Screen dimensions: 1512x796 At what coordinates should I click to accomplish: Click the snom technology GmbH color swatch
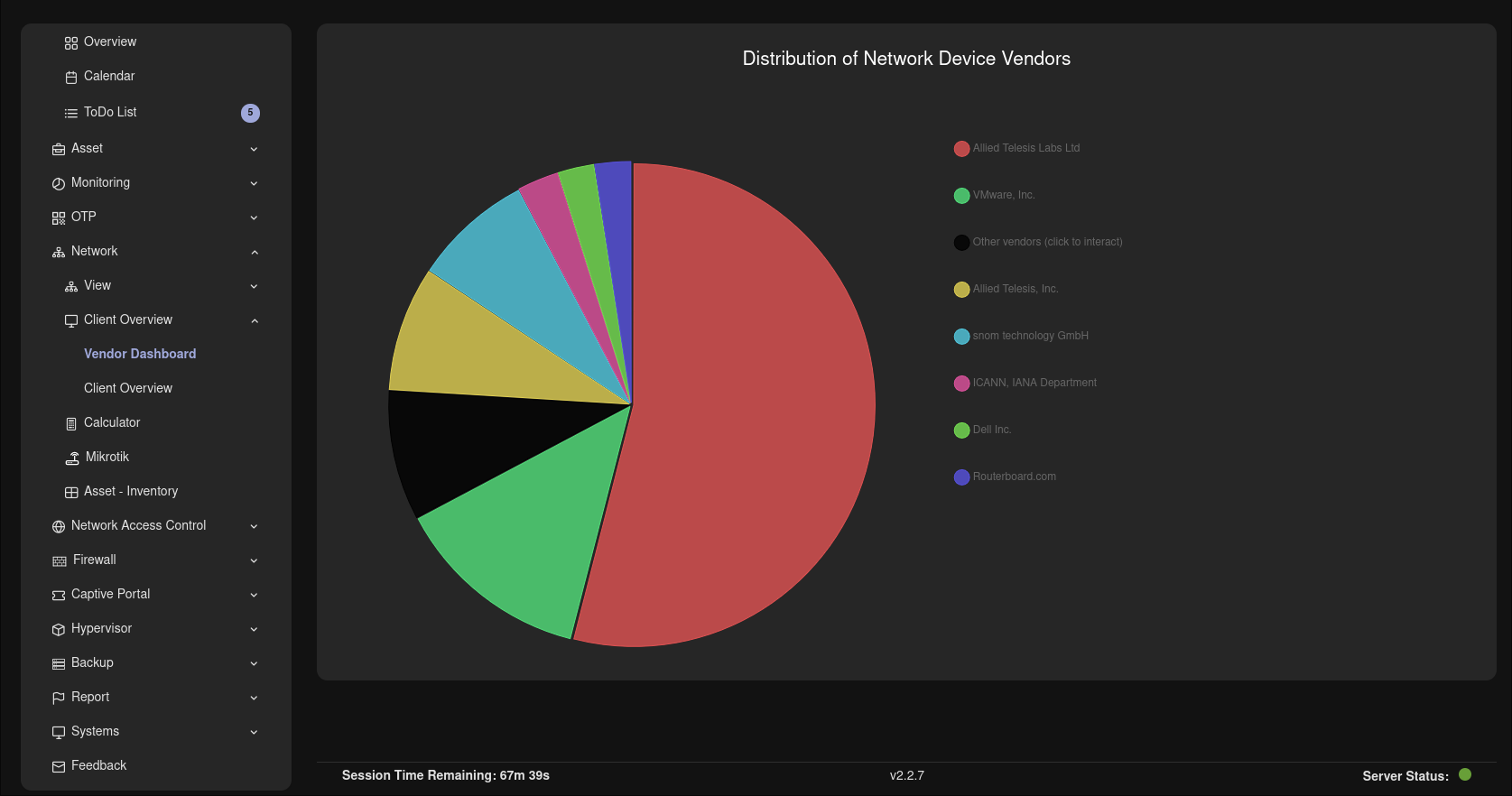961,336
